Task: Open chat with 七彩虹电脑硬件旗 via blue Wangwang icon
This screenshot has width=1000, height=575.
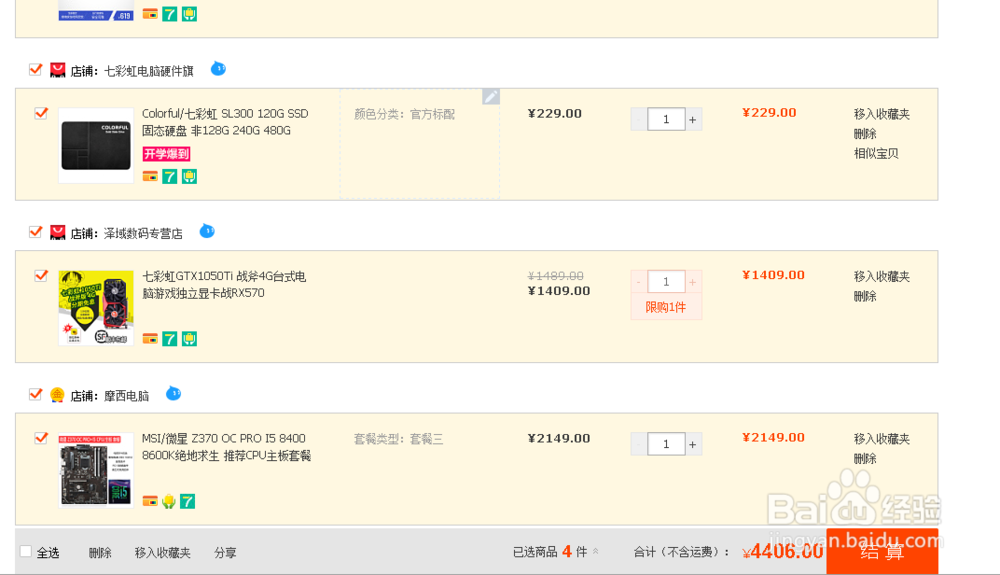Action: [218, 68]
